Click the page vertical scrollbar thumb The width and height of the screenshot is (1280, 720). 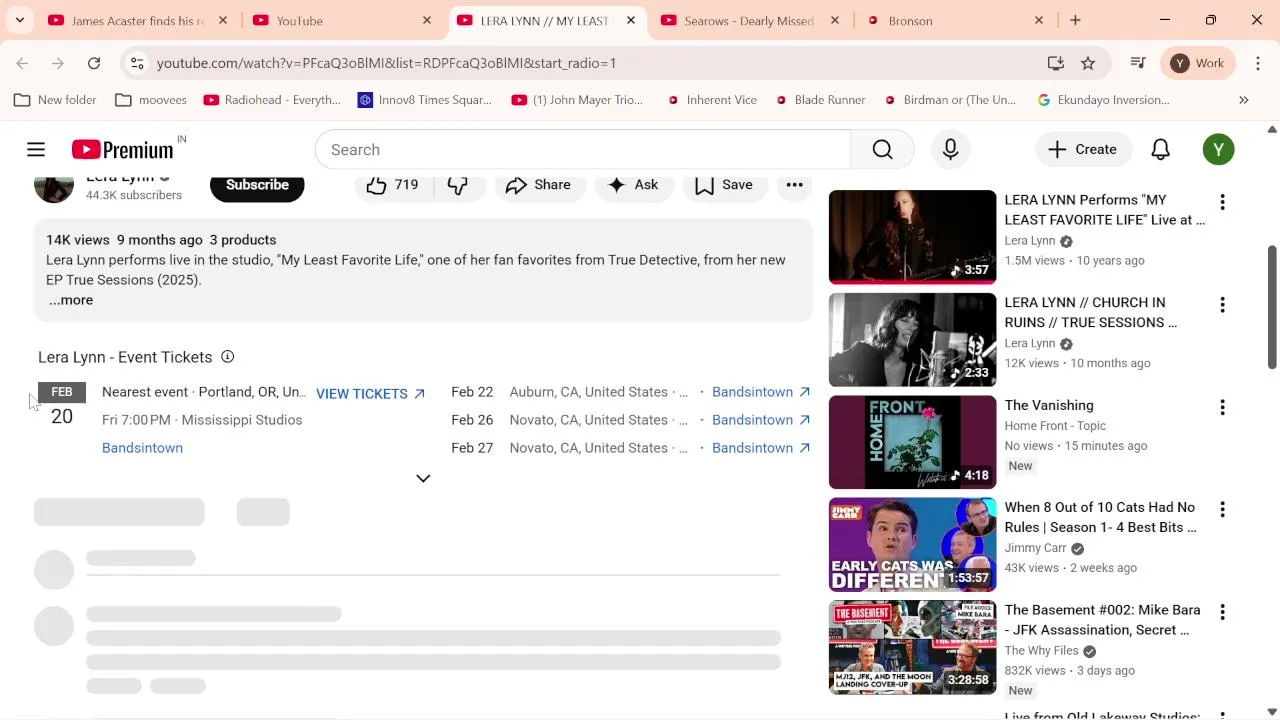(x=1272, y=306)
